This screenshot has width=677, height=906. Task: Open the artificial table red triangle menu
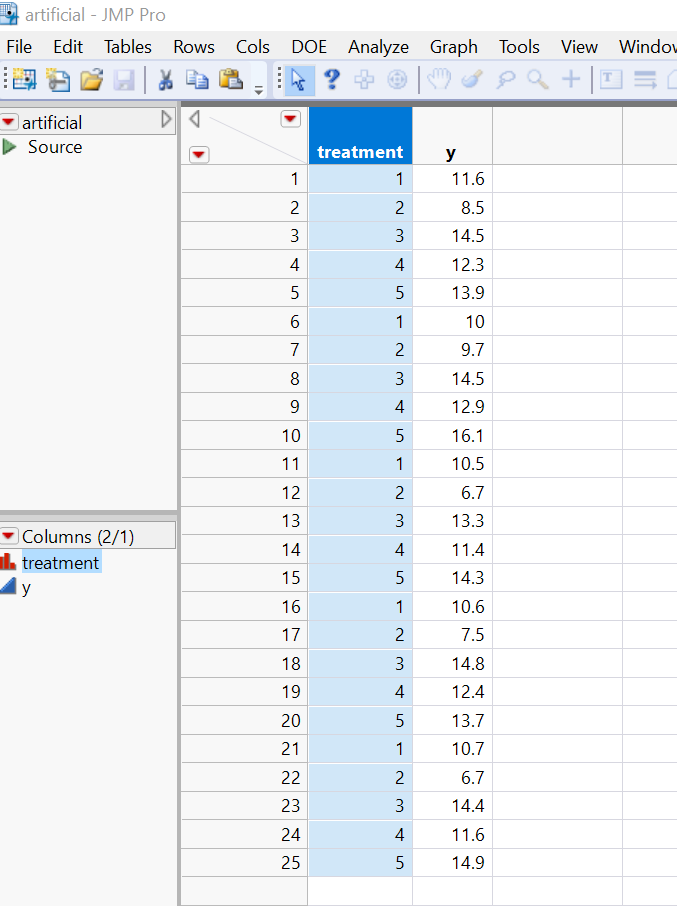[9, 121]
